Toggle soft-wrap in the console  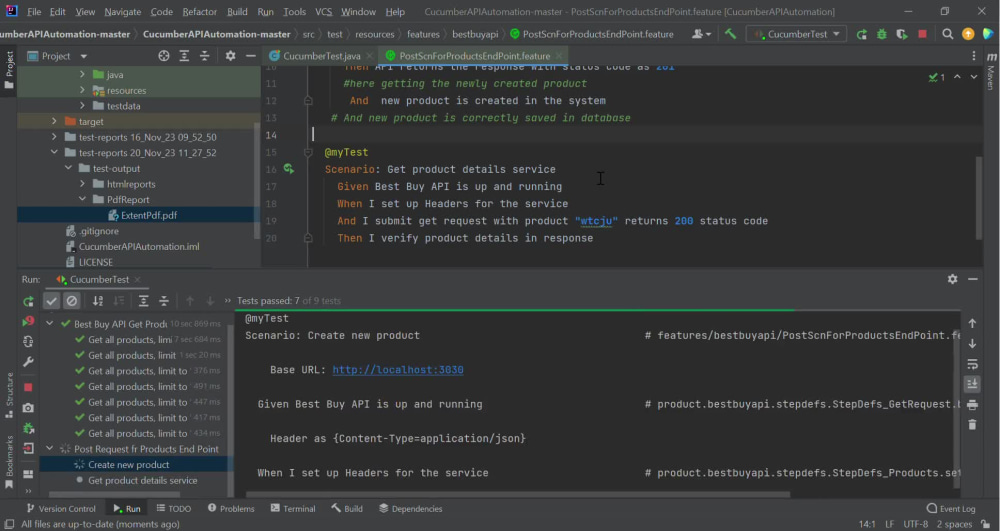click(972, 364)
